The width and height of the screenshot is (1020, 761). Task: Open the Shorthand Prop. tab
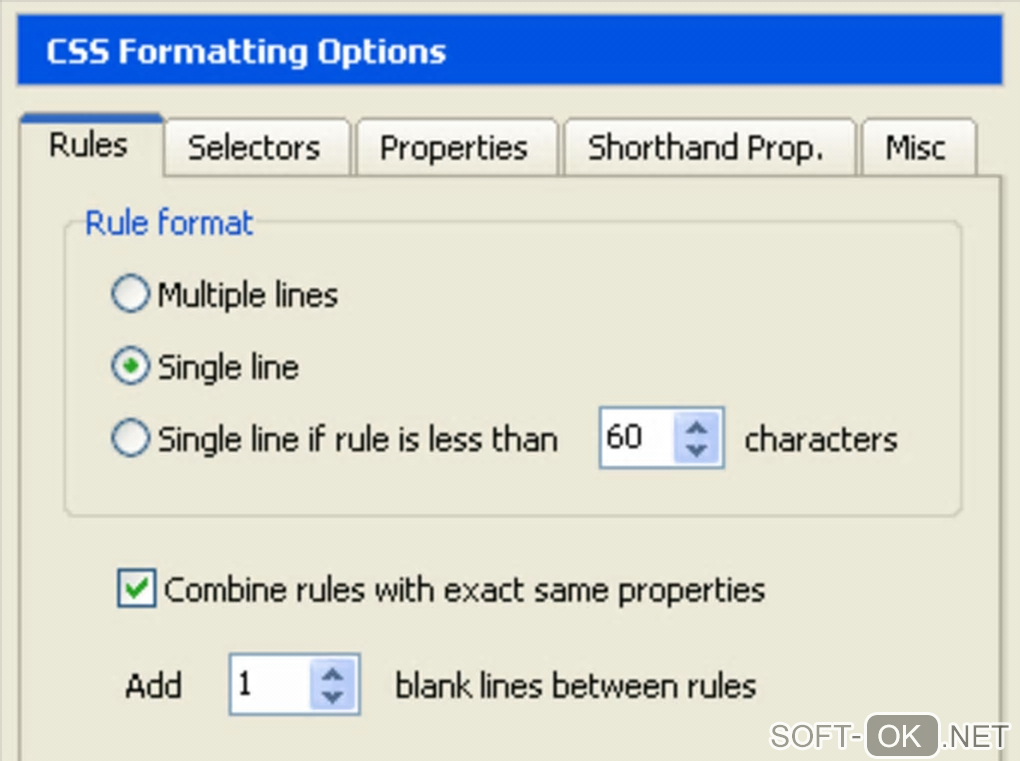pyautogui.click(x=706, y=148)
